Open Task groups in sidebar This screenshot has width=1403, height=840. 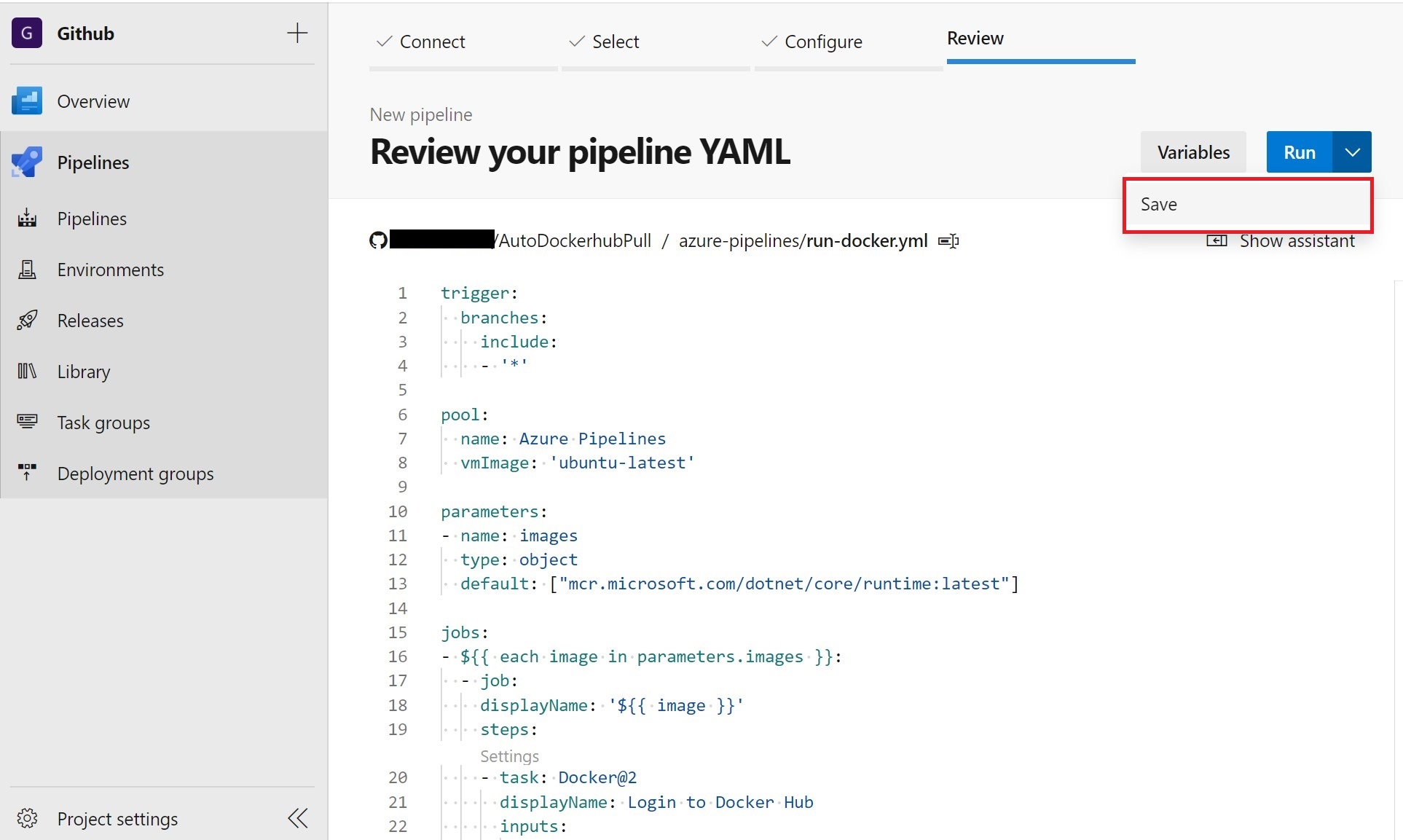point(103,423)
